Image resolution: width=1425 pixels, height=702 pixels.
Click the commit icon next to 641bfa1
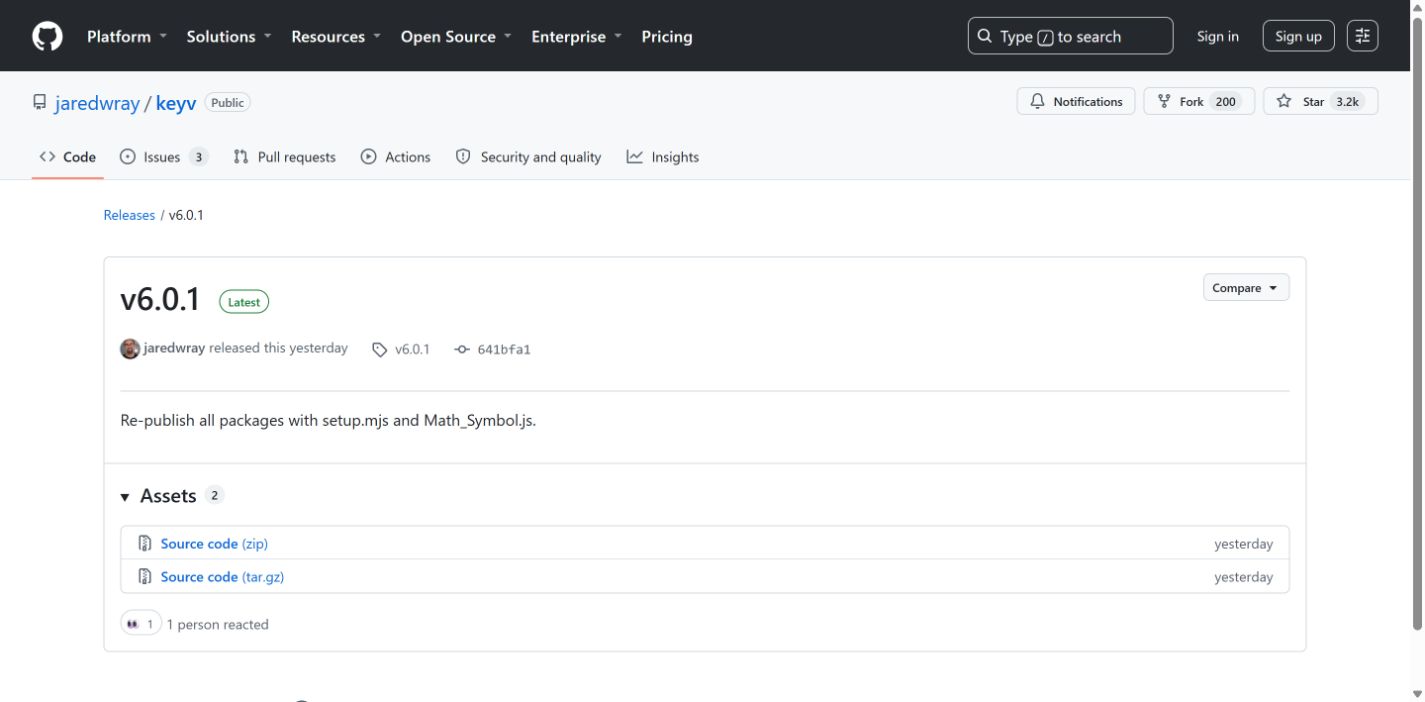(x=461, y=349)
